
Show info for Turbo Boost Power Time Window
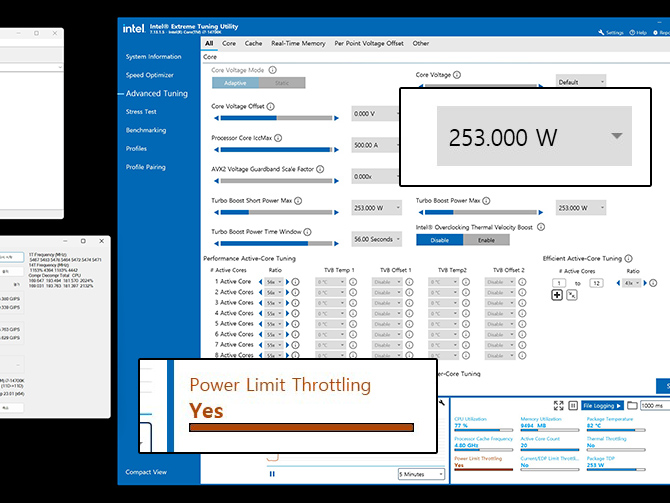coord(307,232)
